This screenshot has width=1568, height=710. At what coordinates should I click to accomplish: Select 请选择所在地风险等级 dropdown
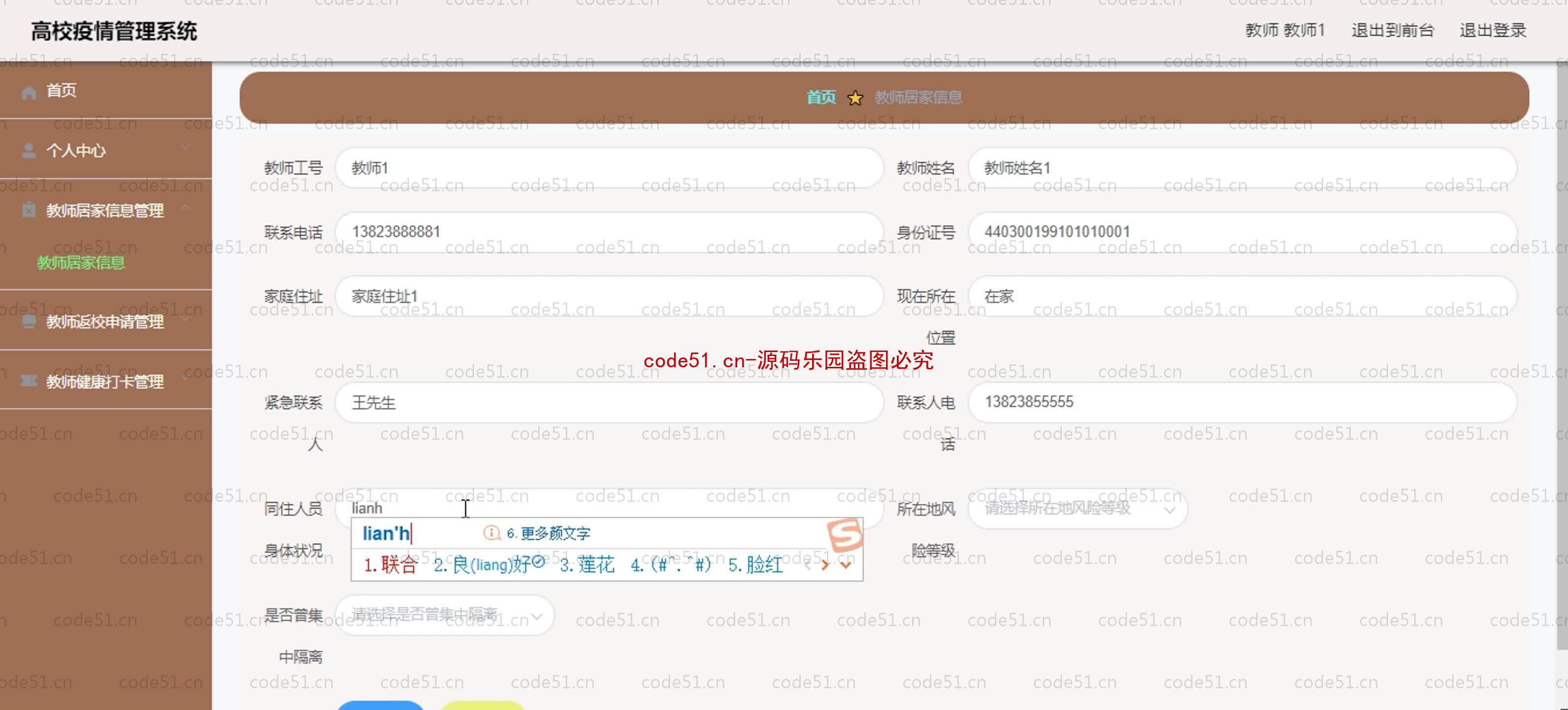1076,509
